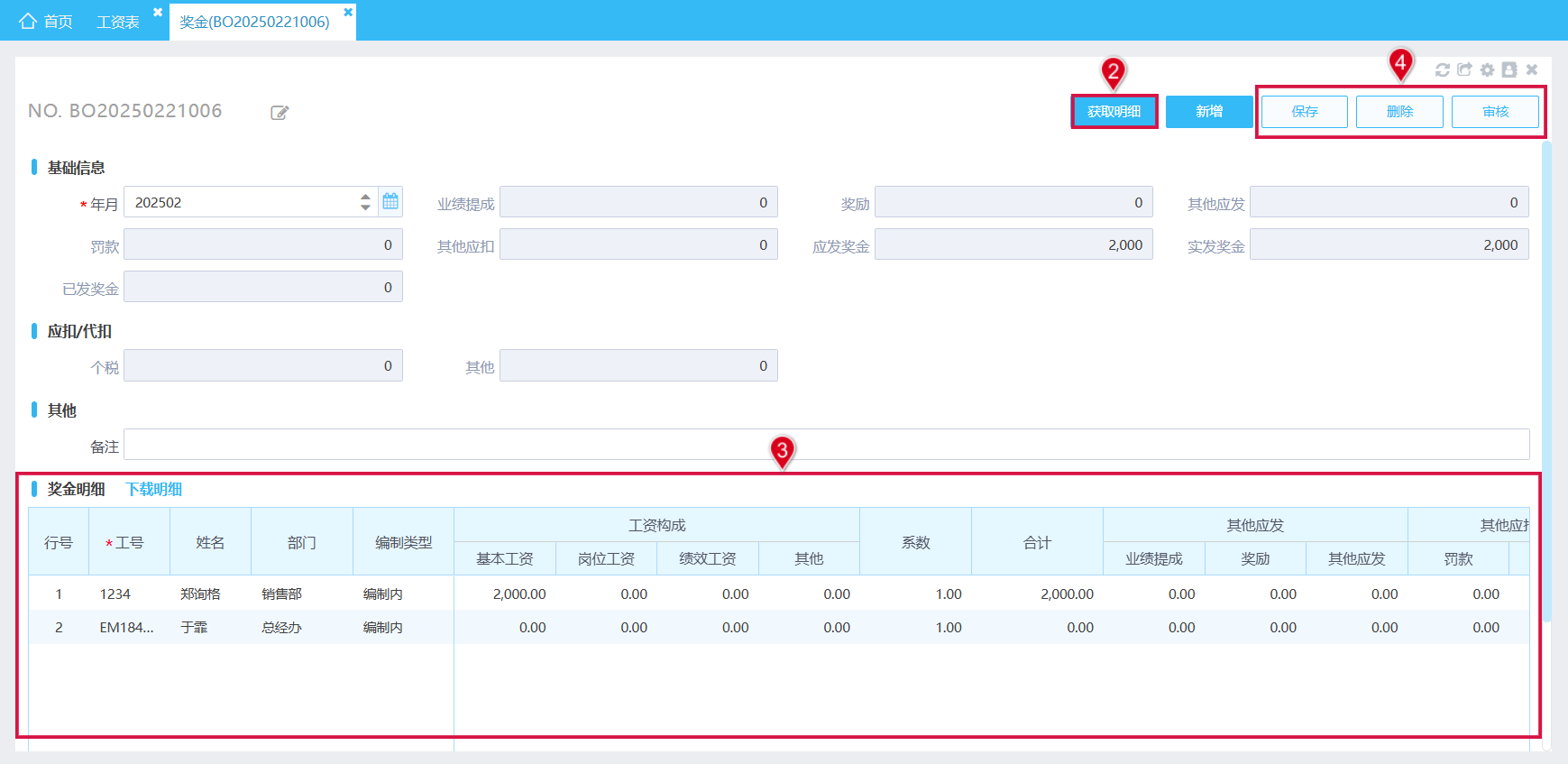This screenshot has height=764, width=1568.
Task: Click the 保存 button
Action: [1305, 112]
